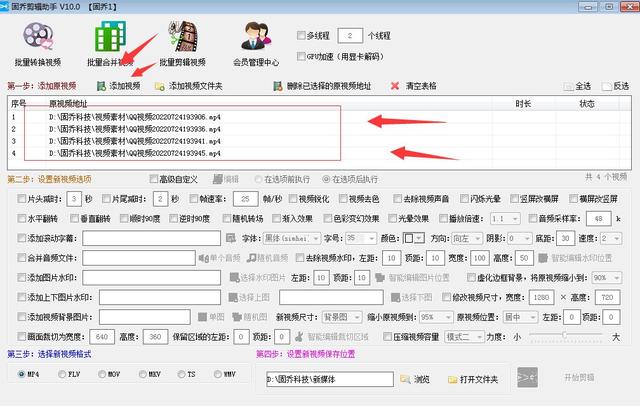The height and width of the screenshot is (406, 640).
Task: Toggle the 去除视频声音 checkbox
Action: point(398,199)
